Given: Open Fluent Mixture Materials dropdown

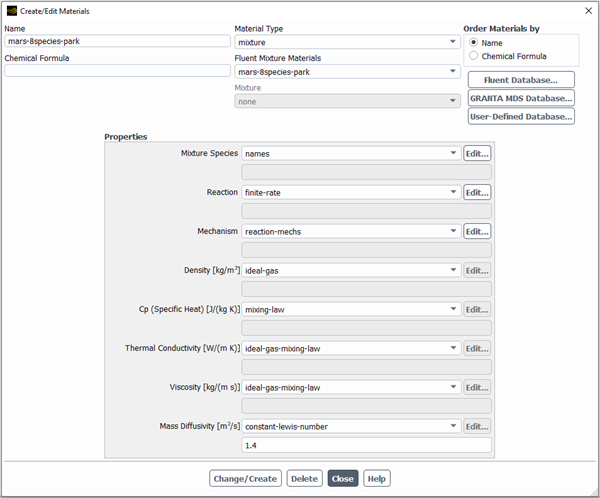Looking at the screenshot, I should (347, 72).
